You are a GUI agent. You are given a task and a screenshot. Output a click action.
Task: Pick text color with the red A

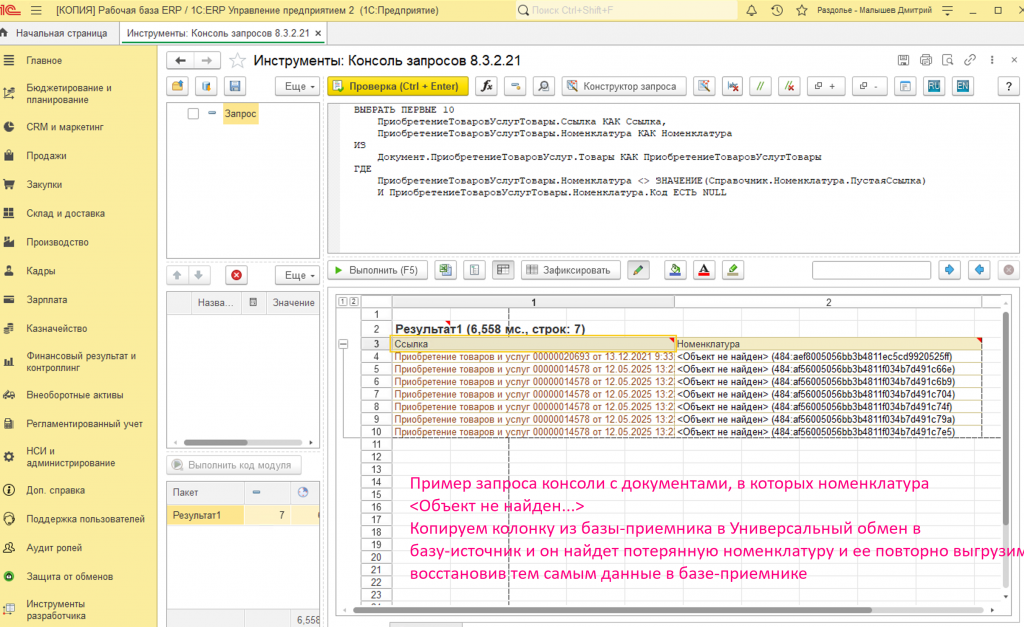coord(704,270)
